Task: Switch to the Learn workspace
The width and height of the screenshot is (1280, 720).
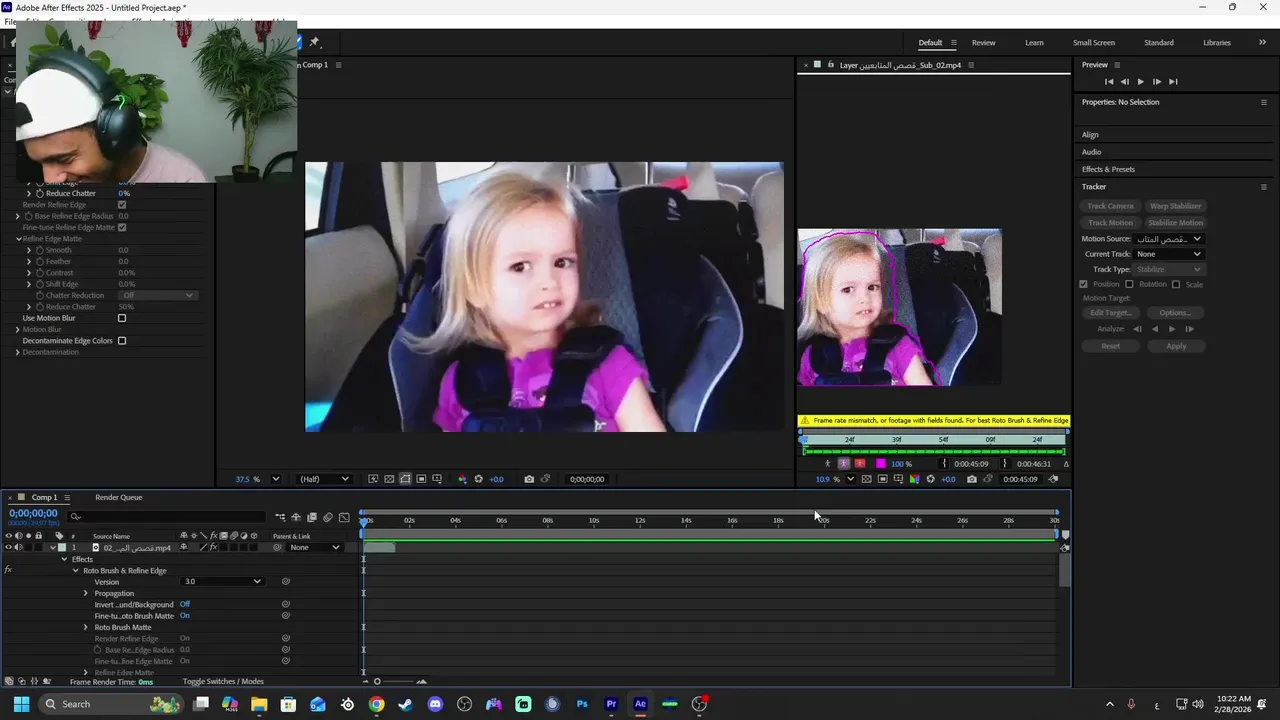Action: pos(1034,43)
